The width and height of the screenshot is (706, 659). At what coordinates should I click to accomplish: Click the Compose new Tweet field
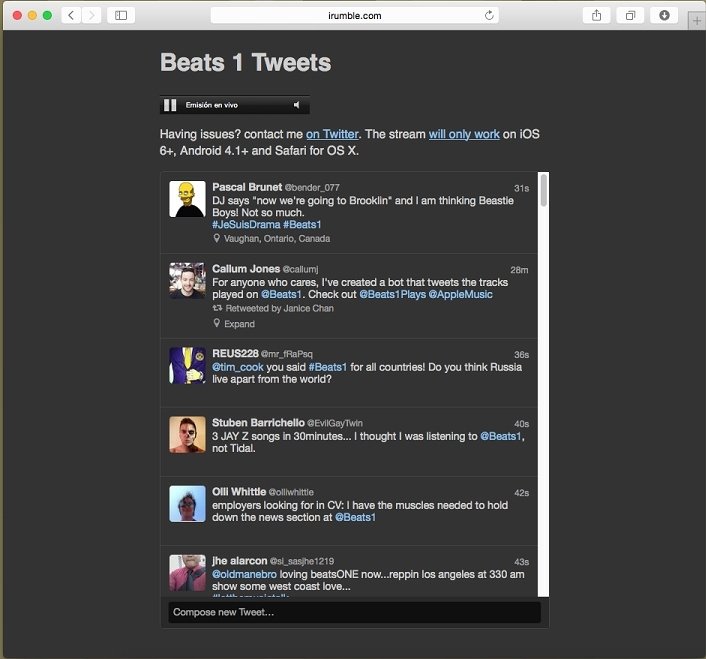[x=354, y=612]
